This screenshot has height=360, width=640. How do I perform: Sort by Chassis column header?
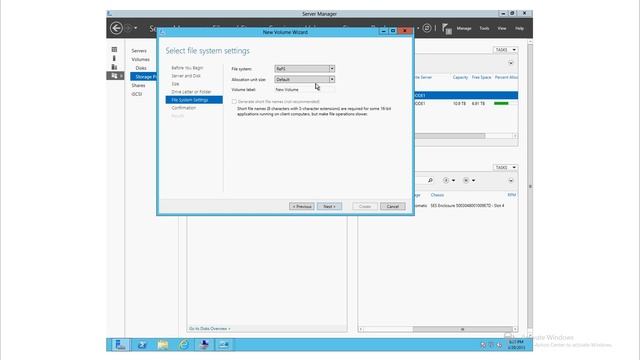[437, 195]
